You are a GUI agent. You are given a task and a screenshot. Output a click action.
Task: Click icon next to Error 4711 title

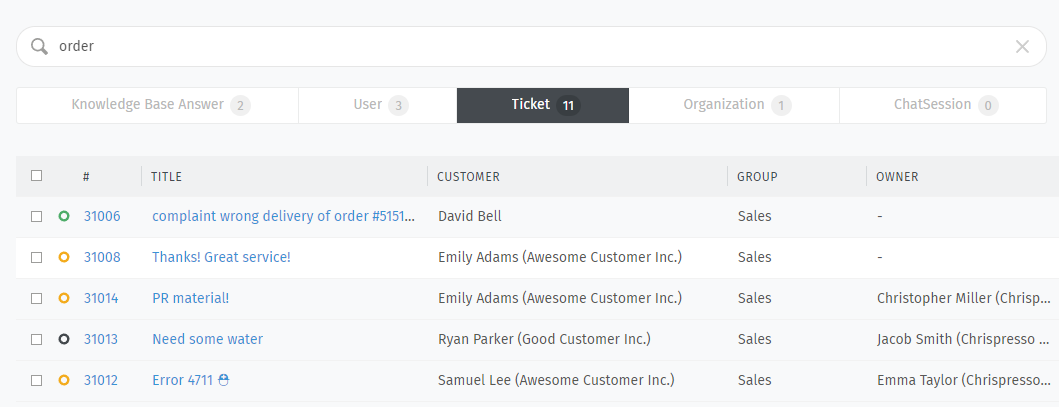click(x=223, y=380)
